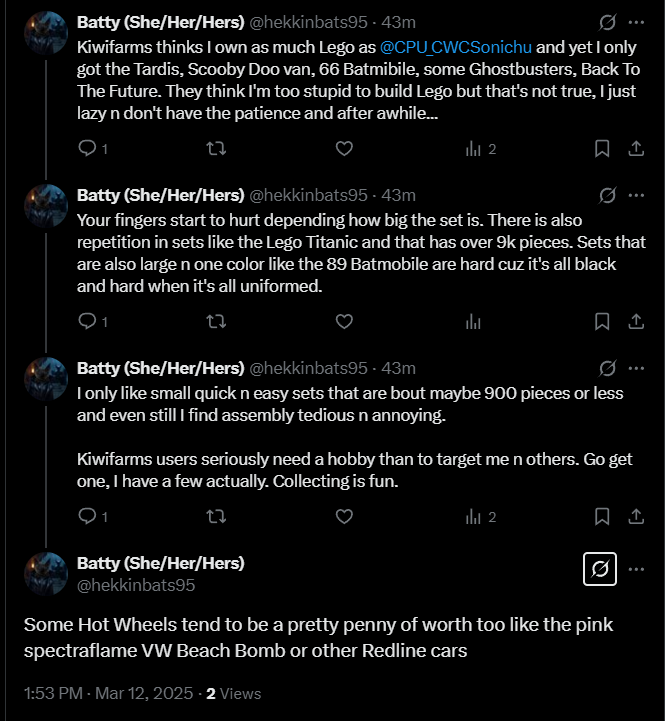665x721 pixels.
Task: Share the first tweet via share icon
Action: 636,149
